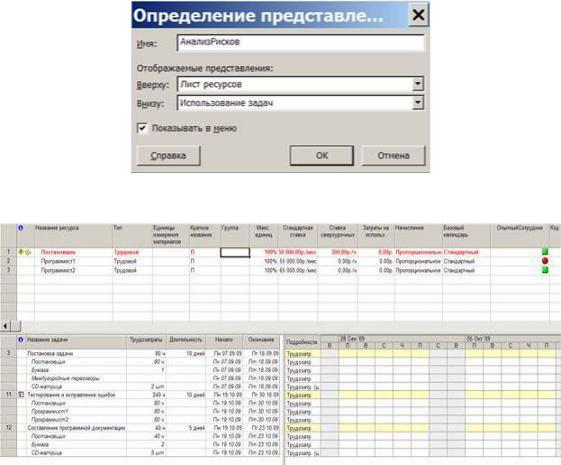Image resolution: width=561 pixels, height=465 pixels.
Task: Select the Группа column header
Action: pyautogui.click(x=235, y=236)
